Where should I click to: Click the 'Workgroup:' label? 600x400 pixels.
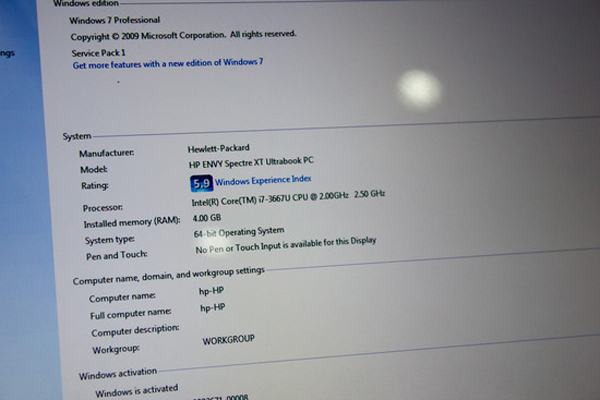tap(116, 349)
